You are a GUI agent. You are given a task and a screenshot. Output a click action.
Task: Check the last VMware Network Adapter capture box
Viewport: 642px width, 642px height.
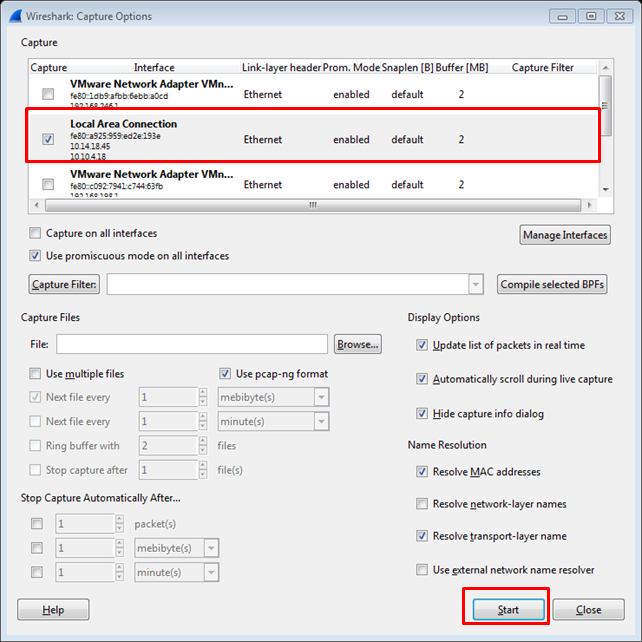point(48,184)
